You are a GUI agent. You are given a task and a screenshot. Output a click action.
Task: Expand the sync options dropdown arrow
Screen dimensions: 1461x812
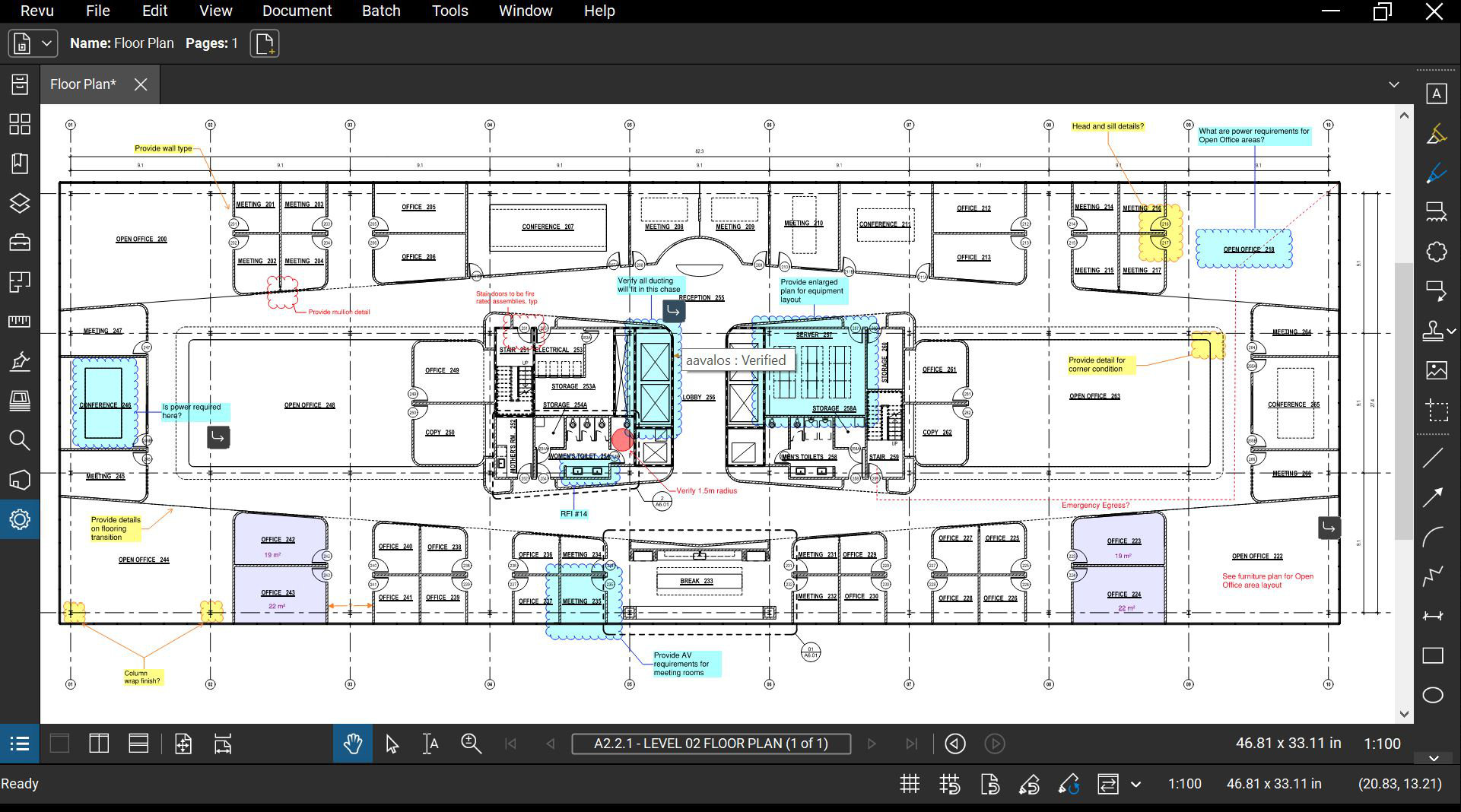1135,784
